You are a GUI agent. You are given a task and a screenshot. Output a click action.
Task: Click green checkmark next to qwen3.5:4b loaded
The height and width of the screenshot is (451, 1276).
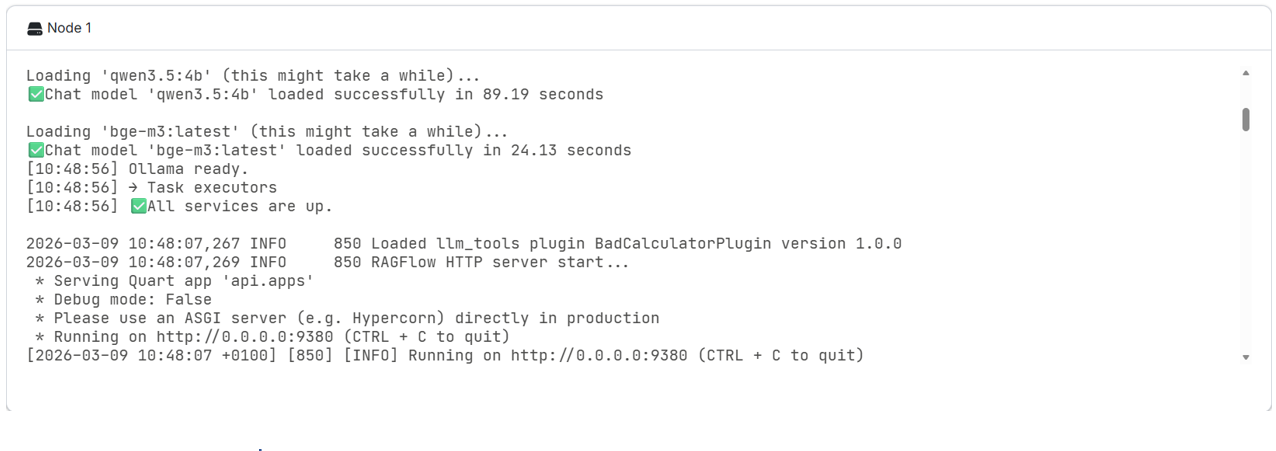click(x=36, y=95)
